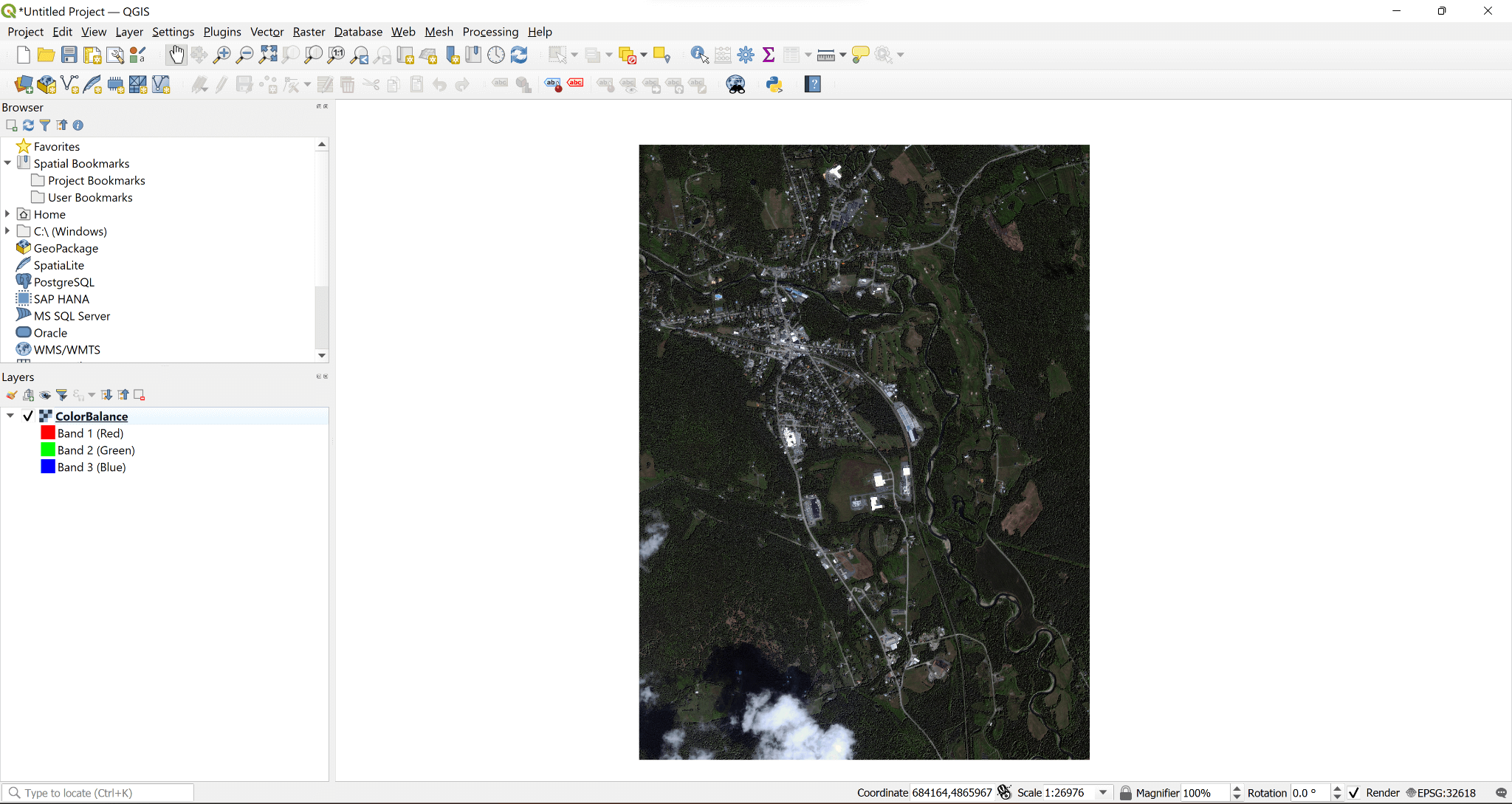Screen dimensions: 1512x804
Task: Open the Scale dropdown arrow
Action: (x=1103, y=793)
